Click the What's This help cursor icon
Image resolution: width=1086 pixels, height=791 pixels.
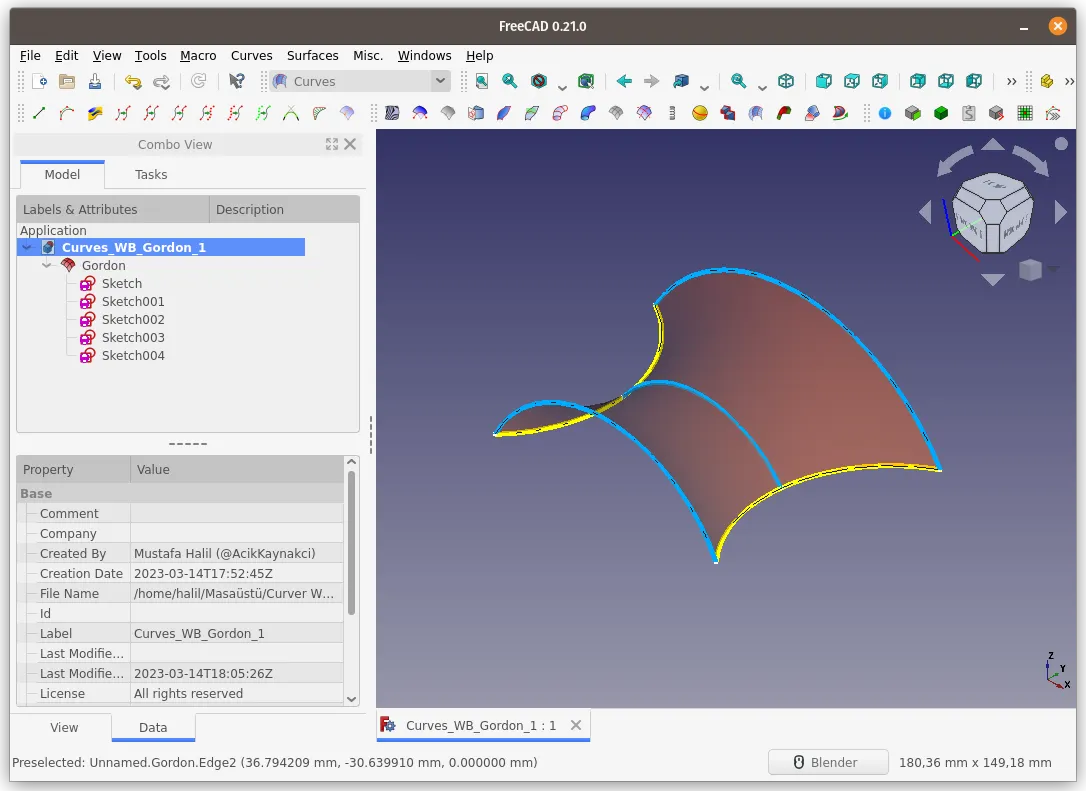236,82
